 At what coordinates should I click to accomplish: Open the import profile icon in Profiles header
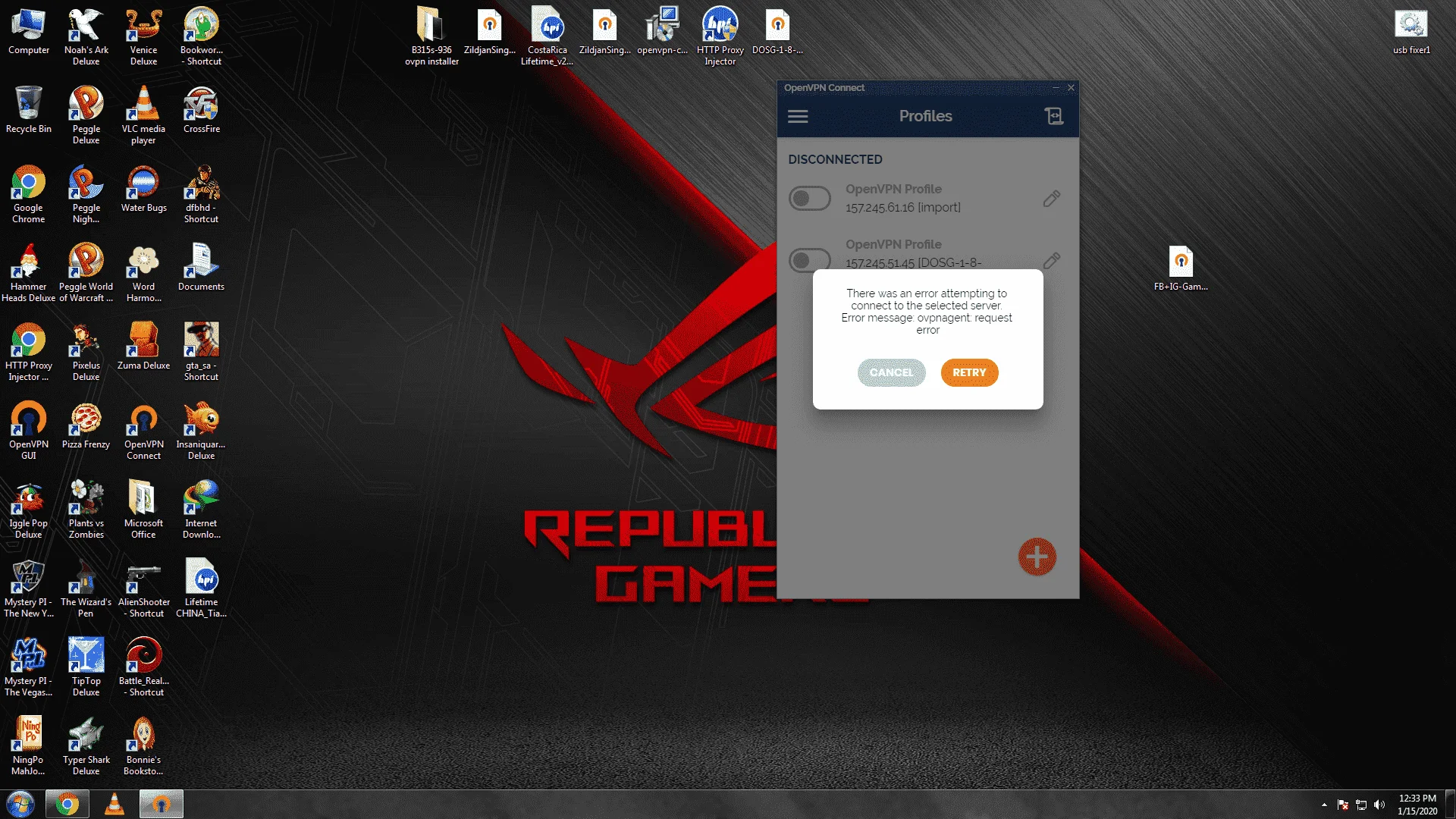[1054, 116]
